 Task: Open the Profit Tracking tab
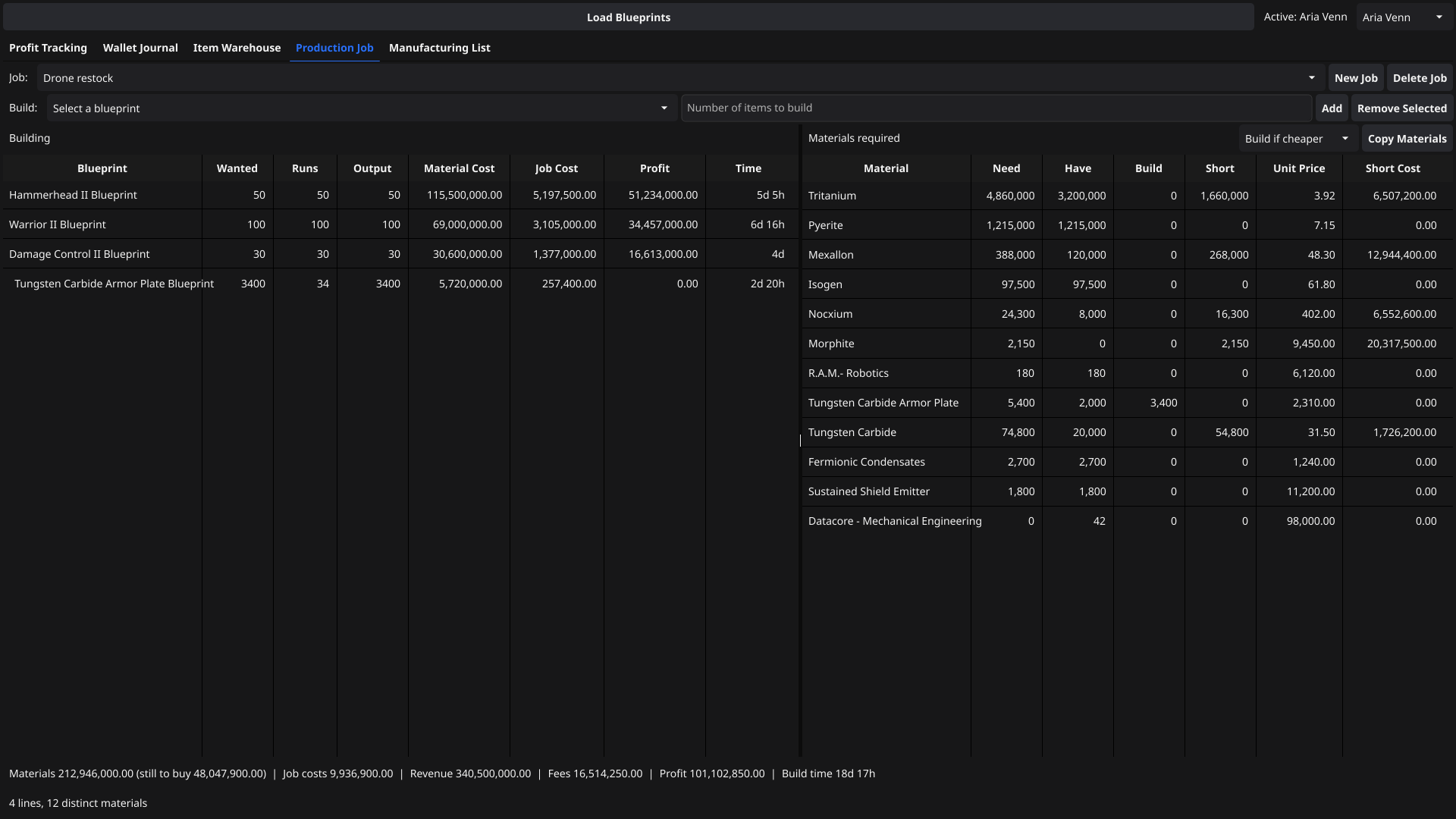coord(48,48)
